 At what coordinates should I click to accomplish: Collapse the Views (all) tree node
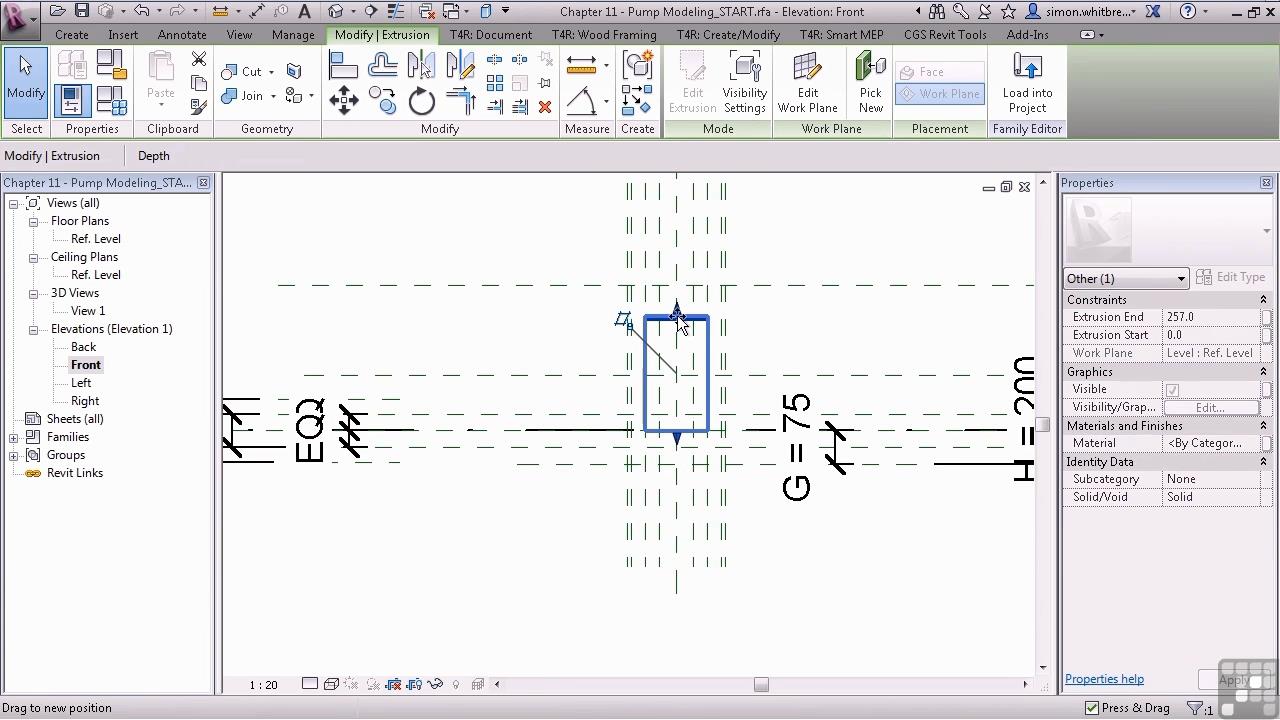pyautogui.click(x=14, y=203)
